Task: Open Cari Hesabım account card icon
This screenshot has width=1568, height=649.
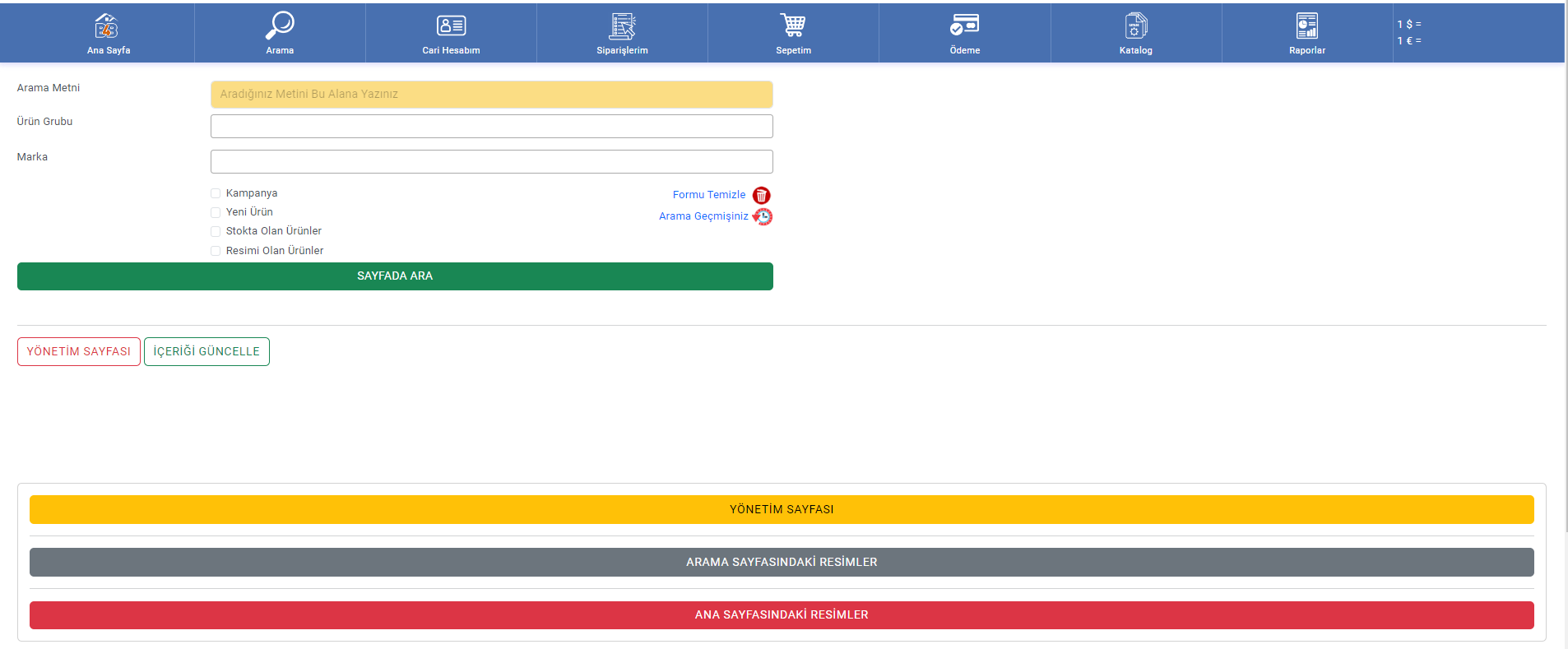Action: [451, 26]
